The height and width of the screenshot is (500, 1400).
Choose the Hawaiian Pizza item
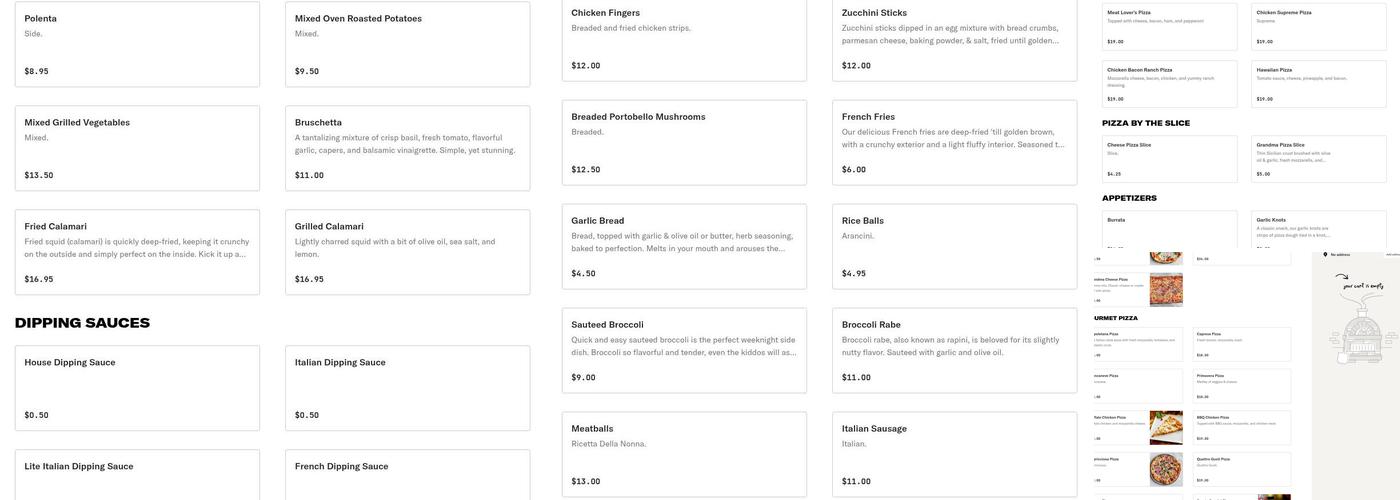tap(1320, 84)
